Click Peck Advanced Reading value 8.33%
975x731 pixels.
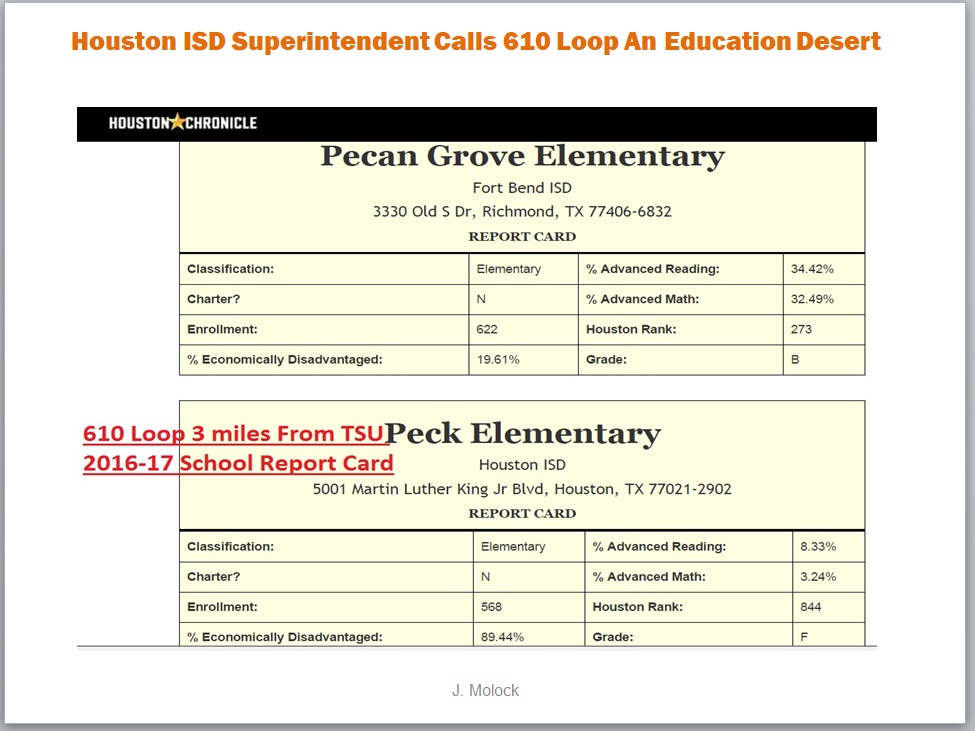[x=818, y=546]
